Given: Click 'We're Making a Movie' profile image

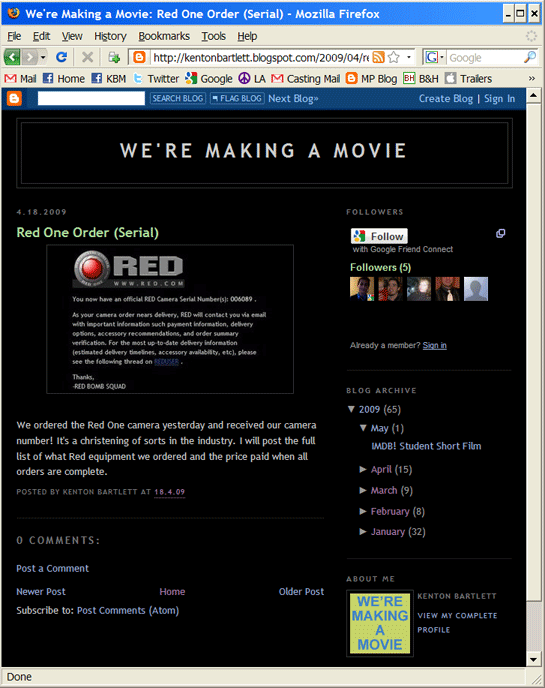Looking at the screenshot, I should [380, 623].
